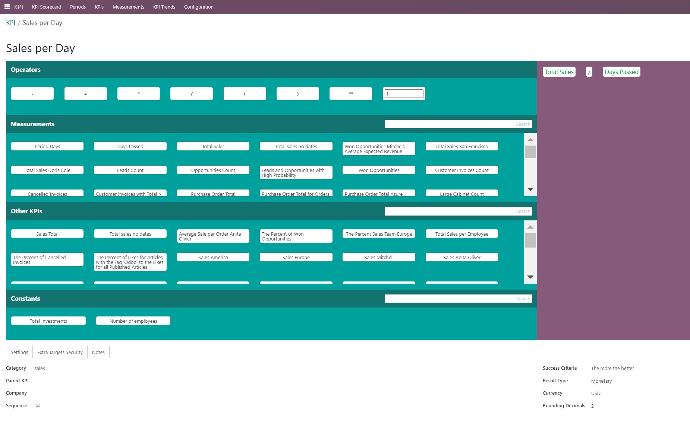Add Customer Invoices Count measurement
Screen dimensions: 690x427
click(462, 170)
